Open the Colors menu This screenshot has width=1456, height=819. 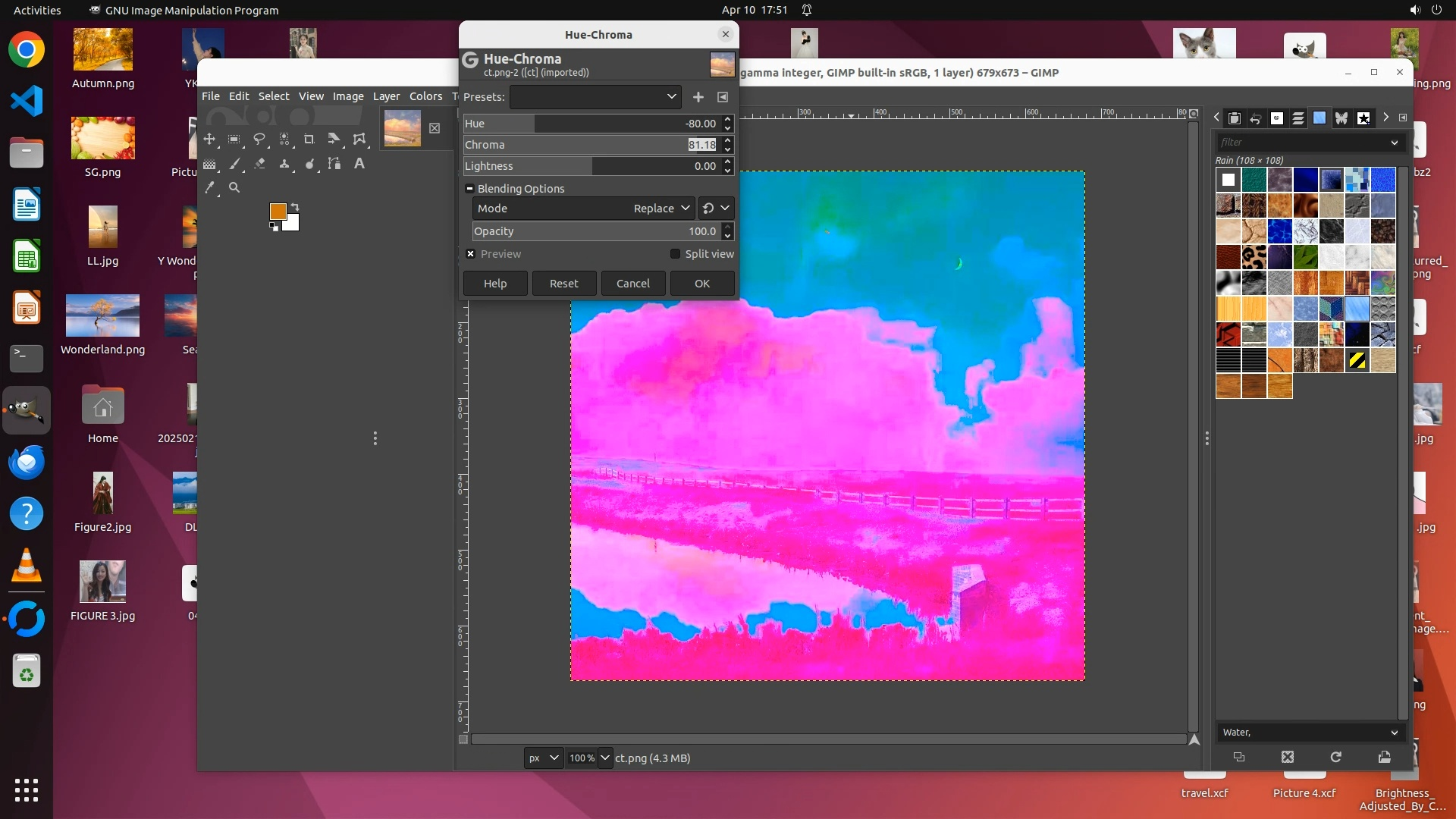coord(425,96)
